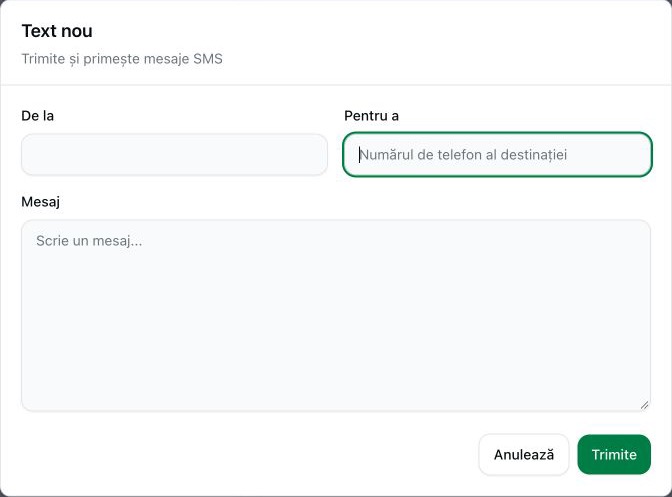Click the 'Text nou' dialog title
Screen dimensions: 672x497
click(57, 31)
